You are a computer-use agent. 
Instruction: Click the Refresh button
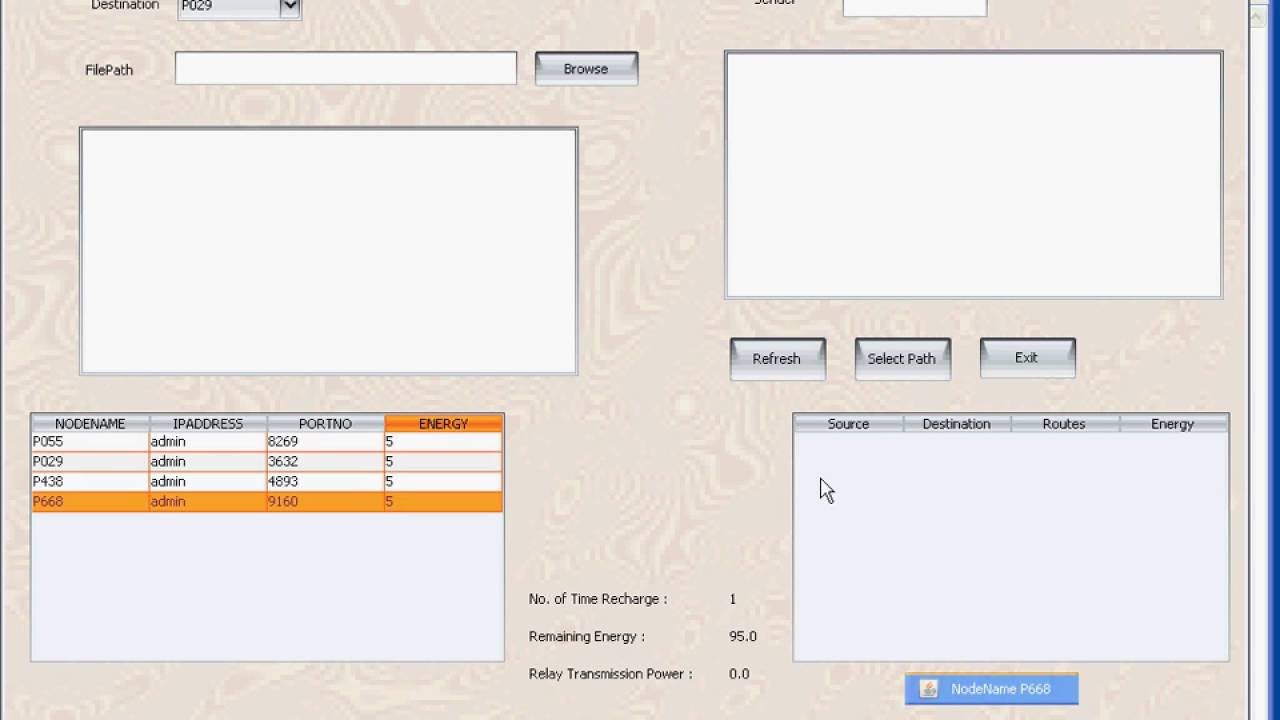(x=777, y=359)
